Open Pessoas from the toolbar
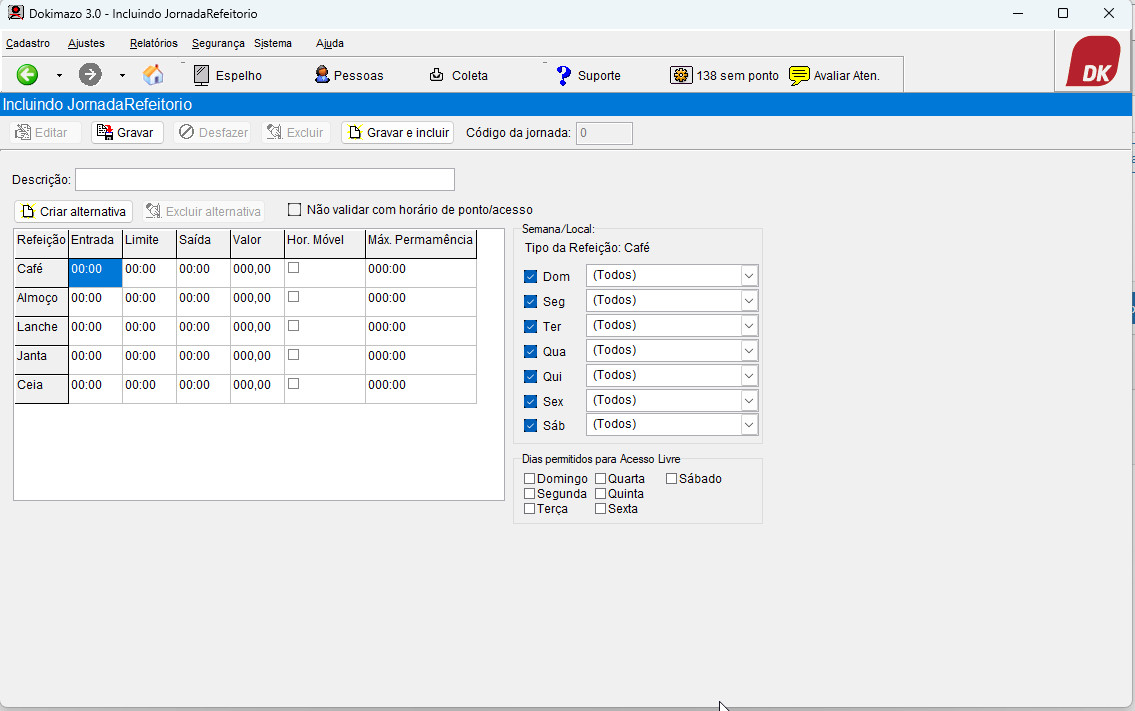 [349, 75]
